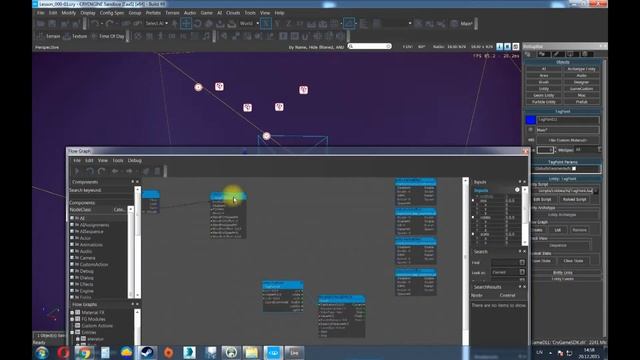Click the Clear State button

coord(573,261)
